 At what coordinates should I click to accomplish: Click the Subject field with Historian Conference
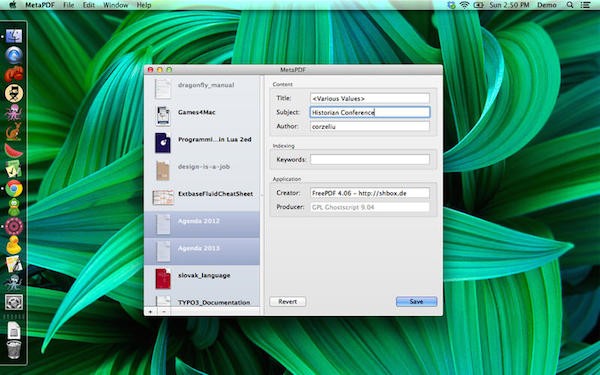[x=370, y=112]
